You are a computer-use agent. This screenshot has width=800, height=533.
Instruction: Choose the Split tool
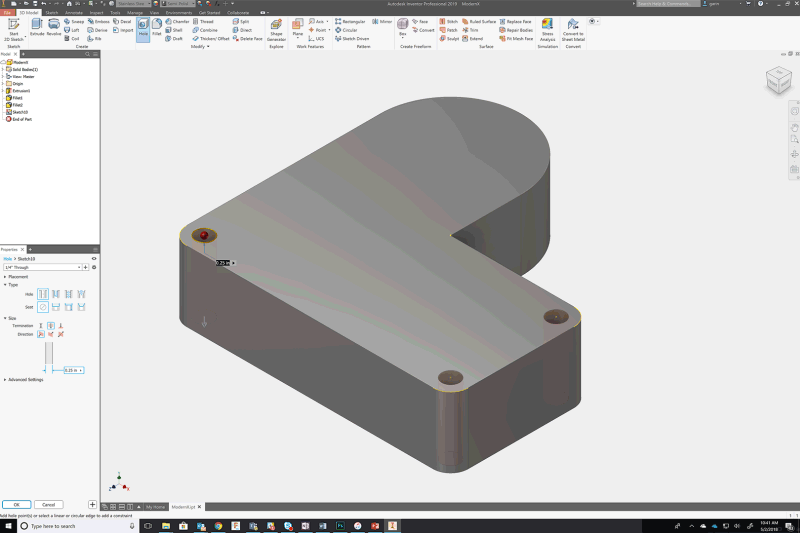pos(241,21)
